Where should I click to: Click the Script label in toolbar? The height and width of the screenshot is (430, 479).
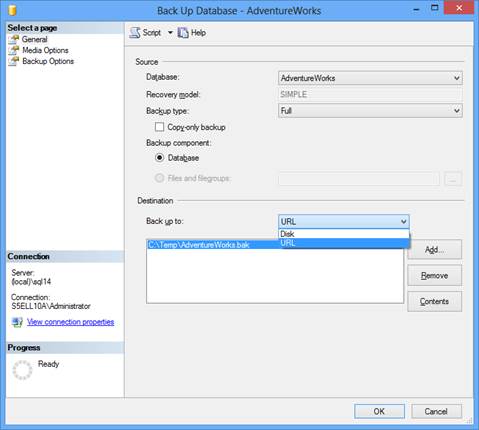pos(152,33)
